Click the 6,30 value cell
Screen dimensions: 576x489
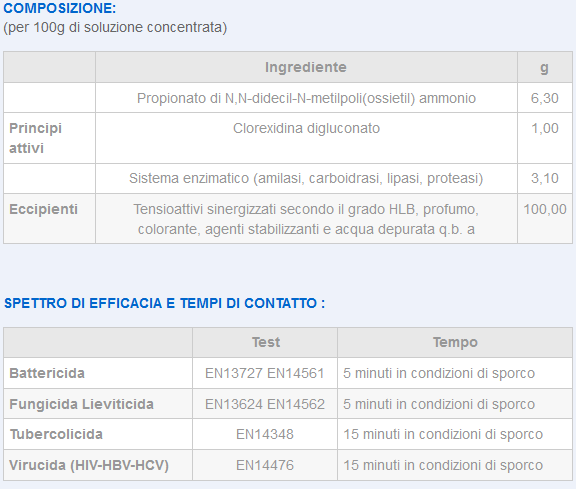pyautogui.click(x=545, y=98)
